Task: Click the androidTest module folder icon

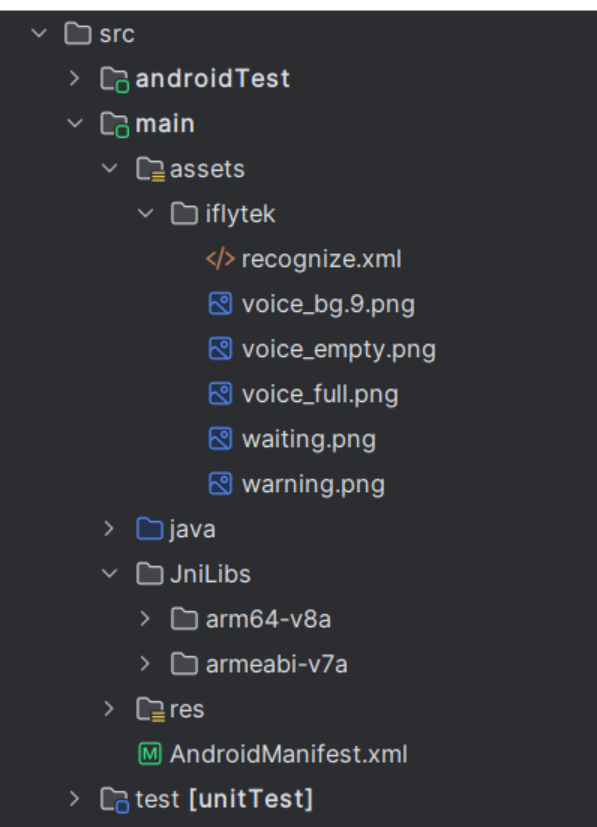Action: 114,79
